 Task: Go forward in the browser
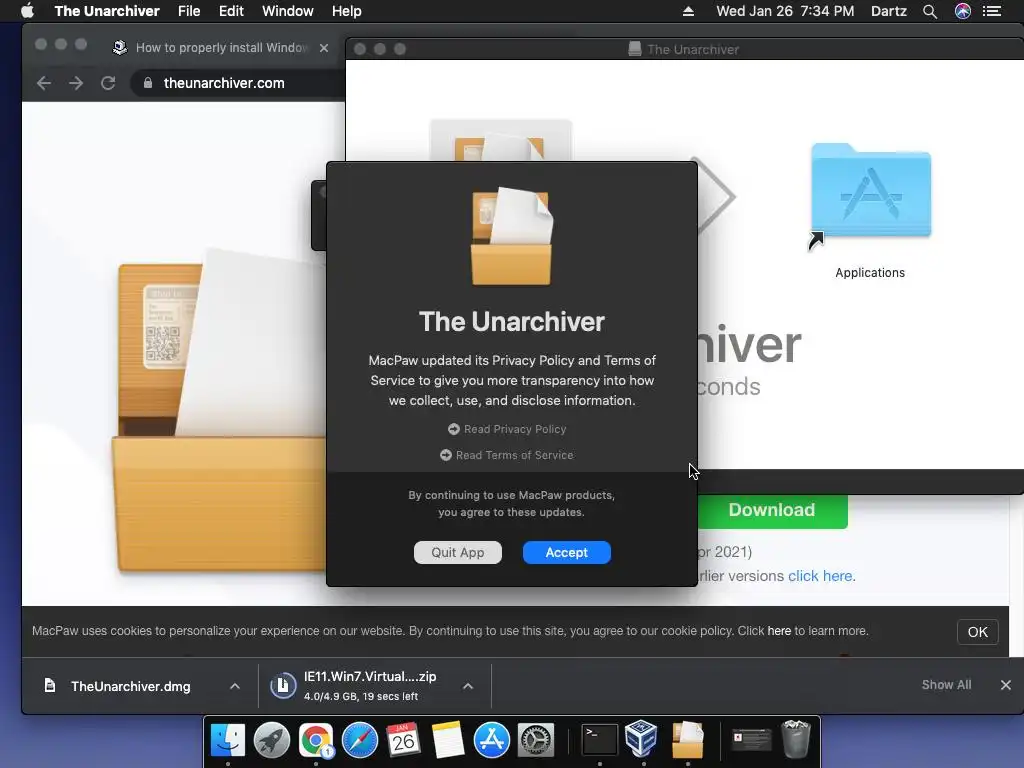click(x=76, y=83)
